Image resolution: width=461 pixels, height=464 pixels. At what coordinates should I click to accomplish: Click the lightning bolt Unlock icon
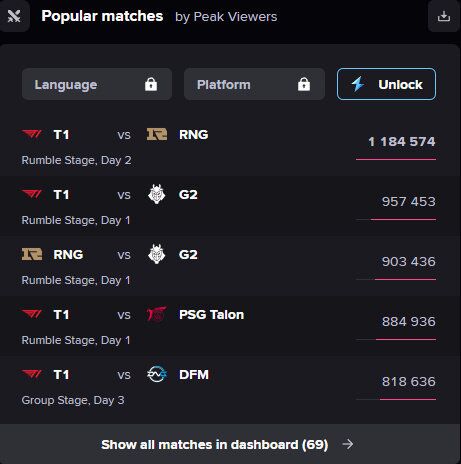click(358, 84)
